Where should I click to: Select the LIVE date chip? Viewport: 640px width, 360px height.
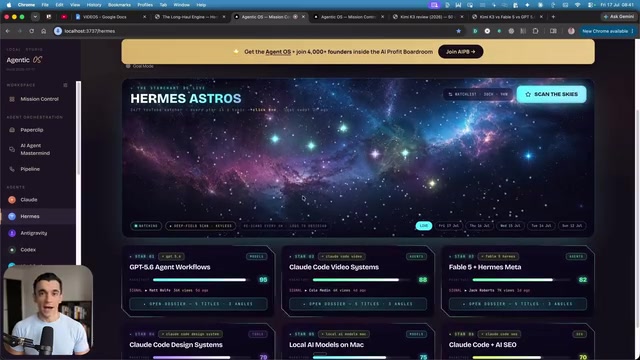424,226
